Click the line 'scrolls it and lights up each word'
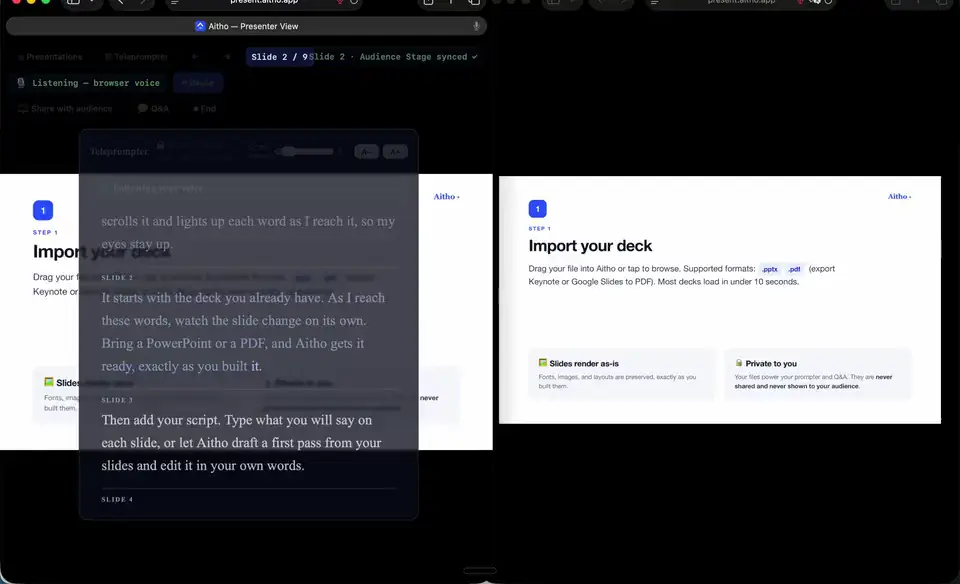Image resolution: width=960 pixels, height=584 pixels. click(248, 221)
